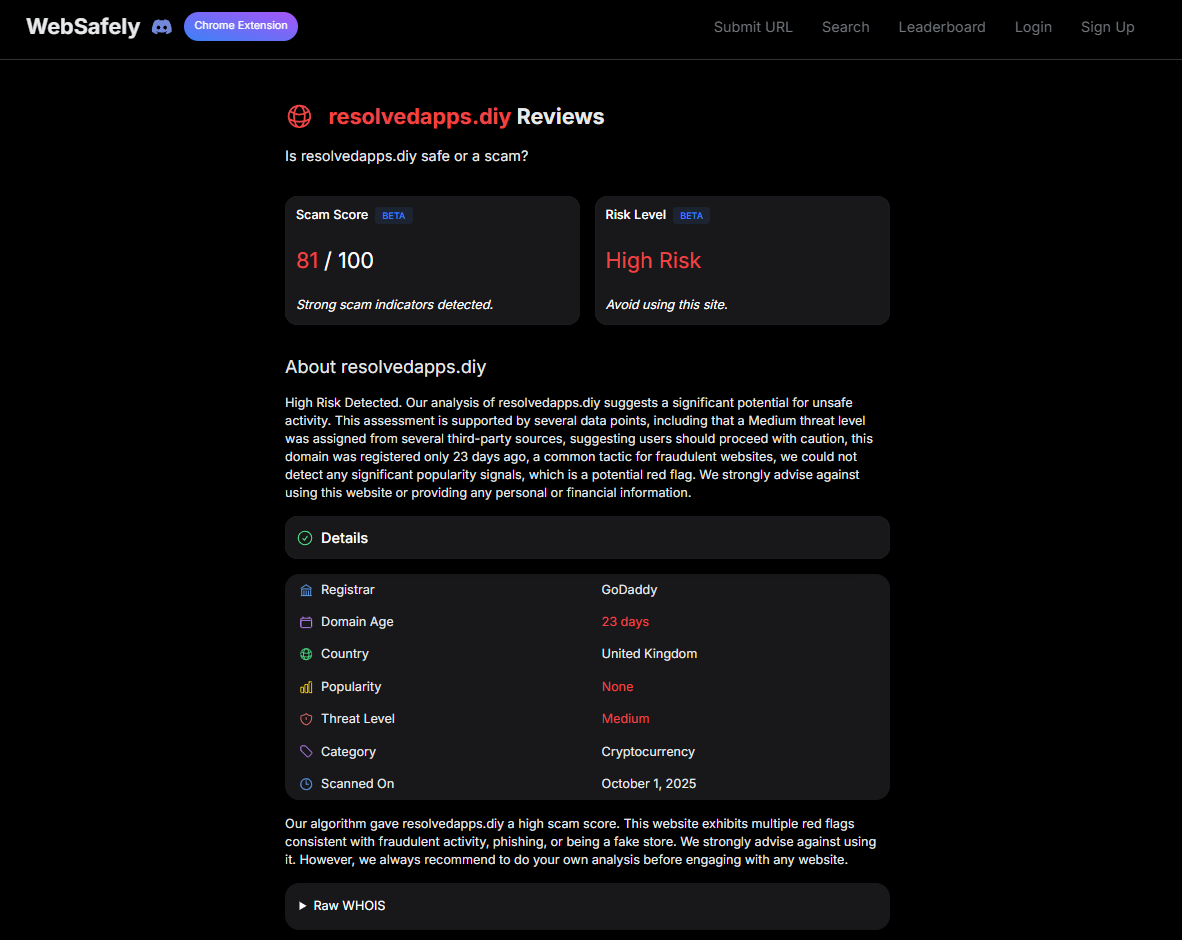The width and height of the screenshot is (1182, 940).
Task: Click the red globe icon beside resolvedapps.diy
Action: point(299,116)
